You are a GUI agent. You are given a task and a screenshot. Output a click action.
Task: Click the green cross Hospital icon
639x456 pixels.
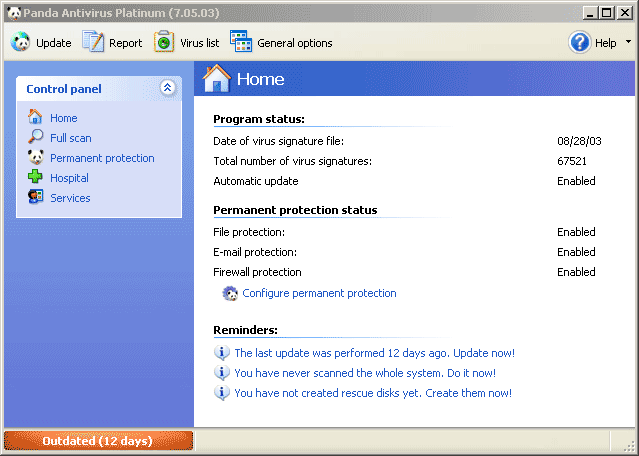(x=36, y=178)
